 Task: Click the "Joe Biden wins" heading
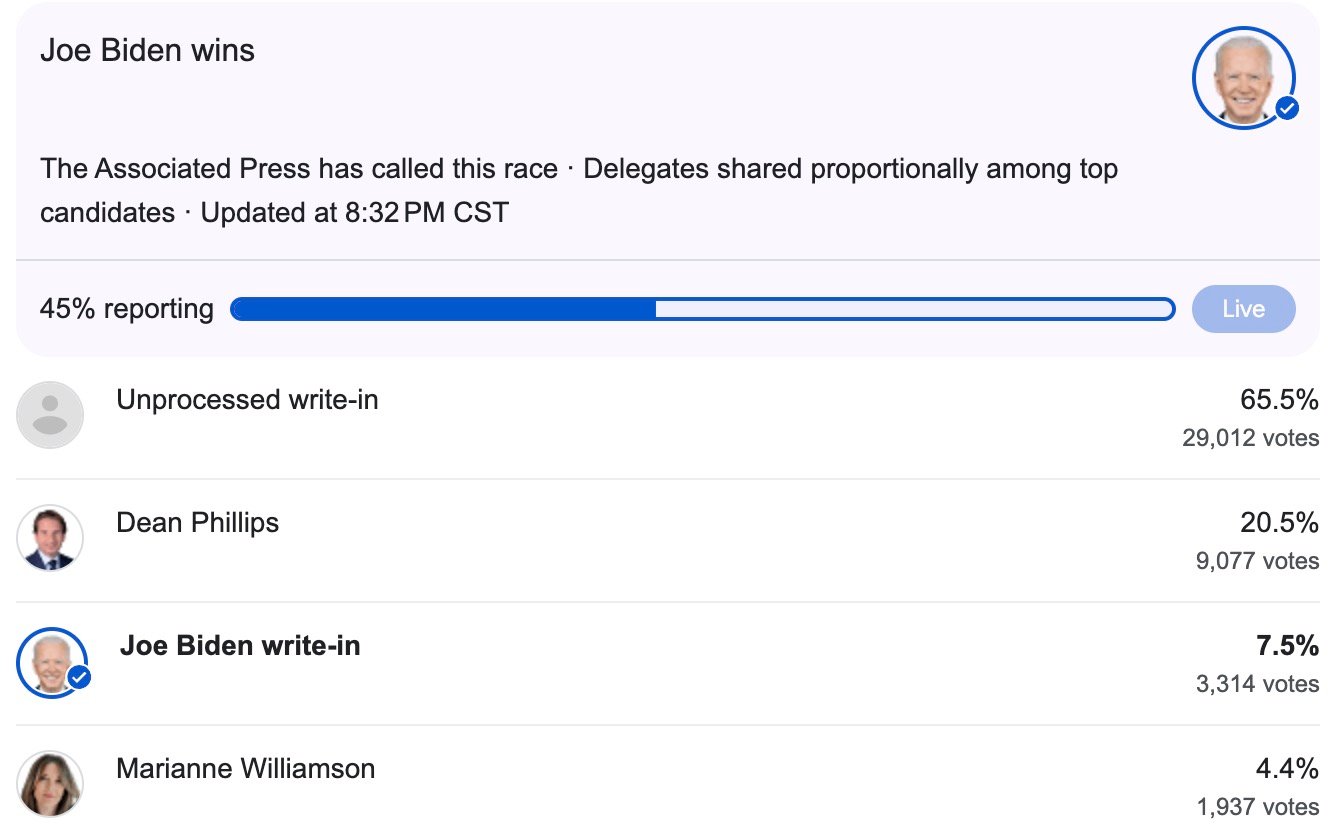147,50
